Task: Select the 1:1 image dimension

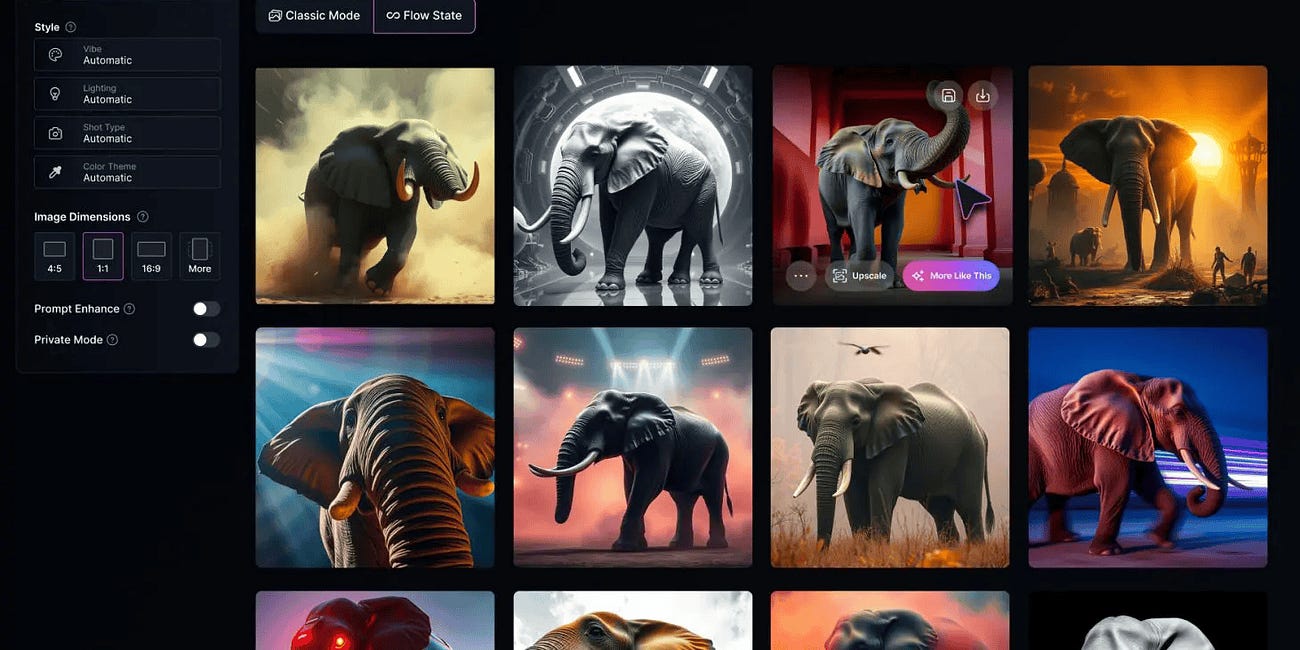Action: click(103, 256)
